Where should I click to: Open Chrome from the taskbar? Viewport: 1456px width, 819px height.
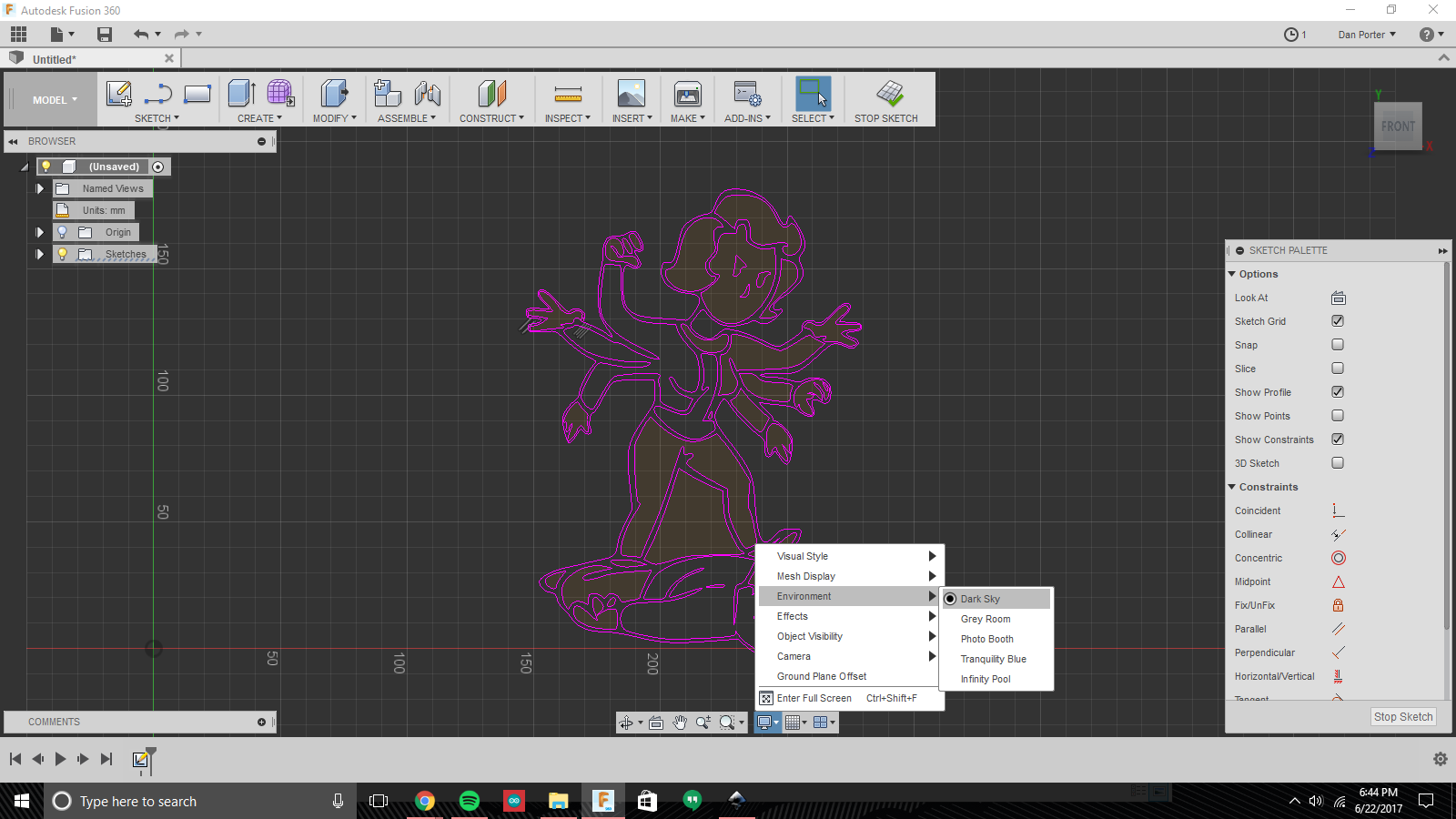click(425, 801)
